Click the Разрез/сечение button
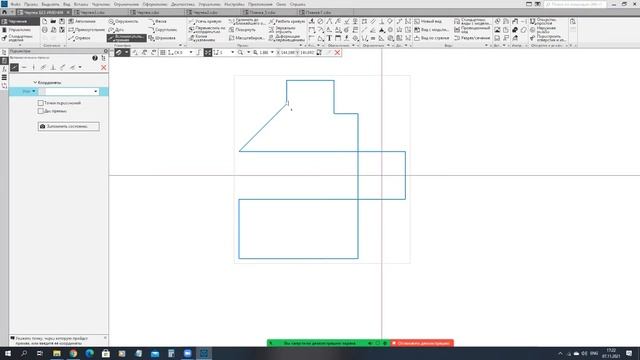This screenshot has width=640, height=360. [472, 38]
